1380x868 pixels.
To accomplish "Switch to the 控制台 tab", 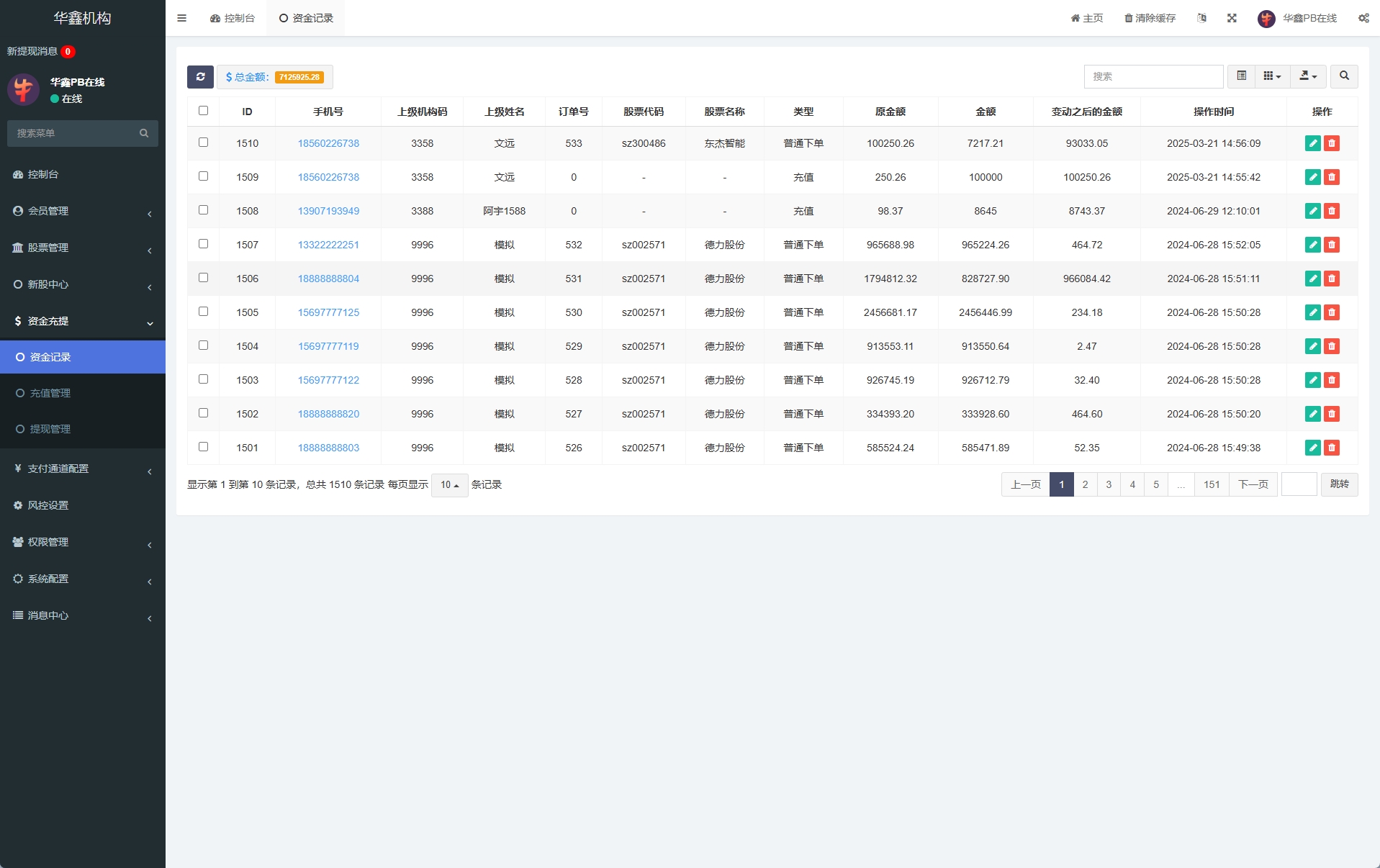I will [233, 18].
